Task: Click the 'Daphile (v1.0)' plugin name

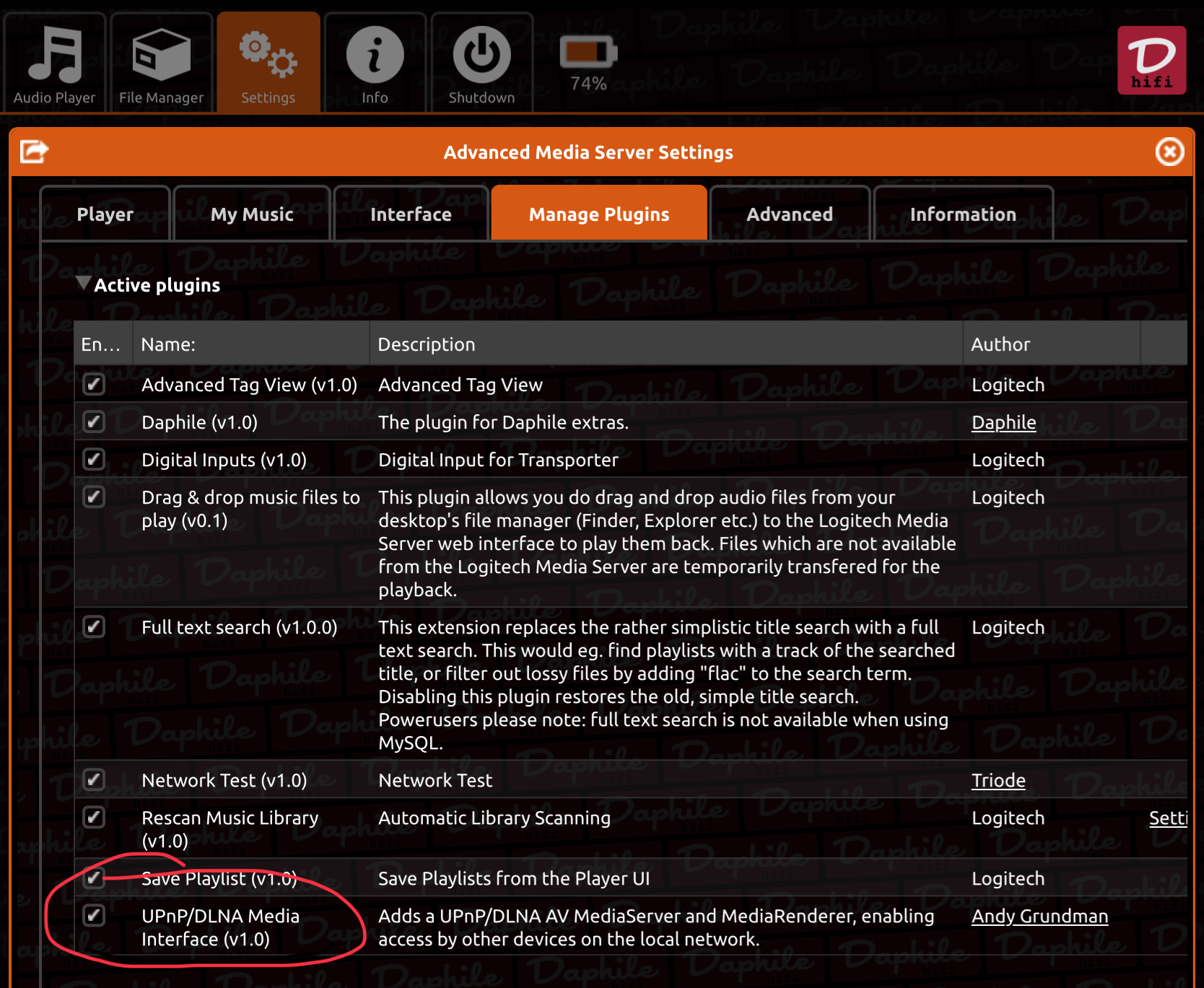Action: coord(199,422)
